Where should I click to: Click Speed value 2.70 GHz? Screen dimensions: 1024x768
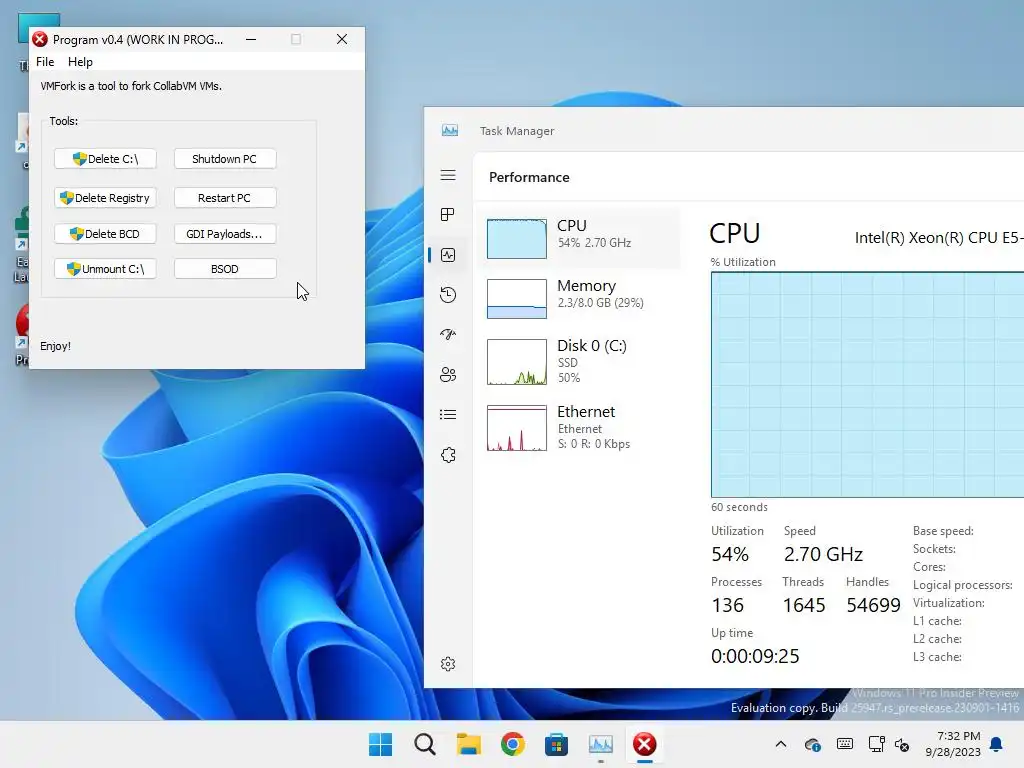823,554
